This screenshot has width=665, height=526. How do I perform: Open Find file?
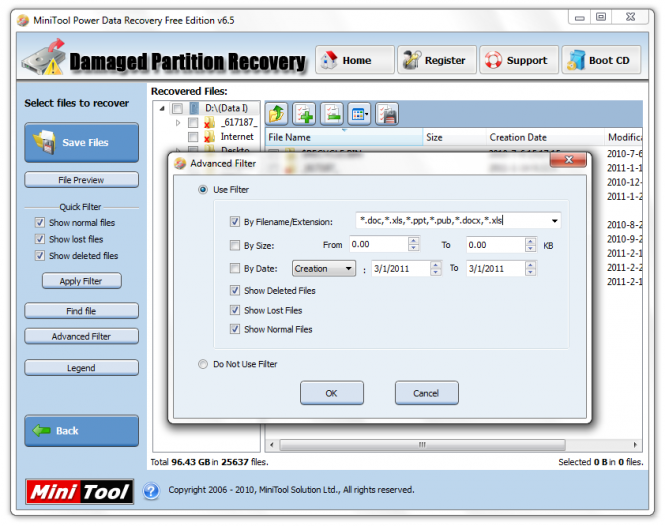(x=81, y=311)
